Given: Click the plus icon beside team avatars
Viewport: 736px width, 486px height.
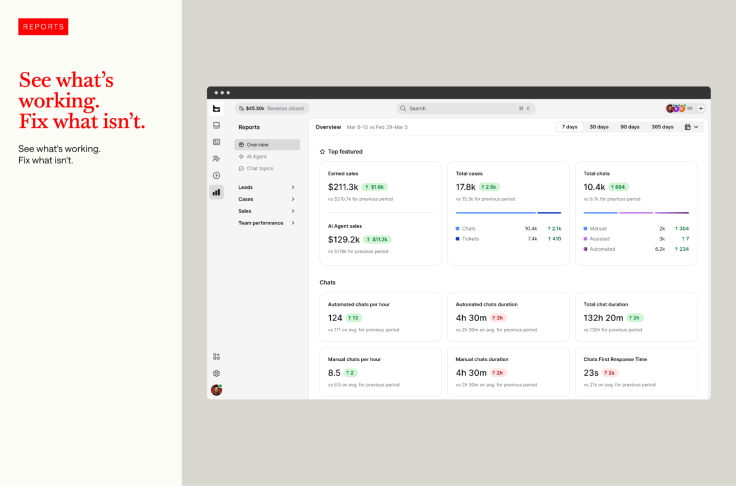Looking at the screenshot, I should (701, 108).
